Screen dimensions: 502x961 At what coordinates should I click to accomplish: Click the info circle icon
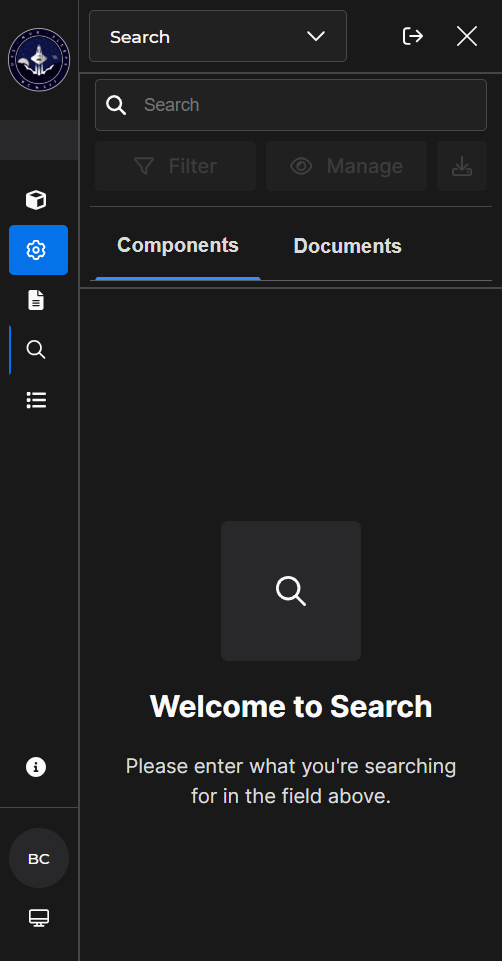coord(36,767)
